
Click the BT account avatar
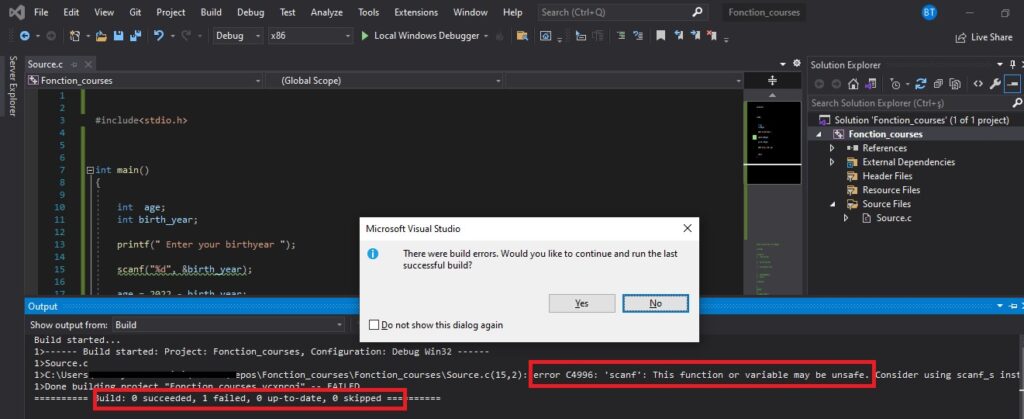tap(929, 12)
